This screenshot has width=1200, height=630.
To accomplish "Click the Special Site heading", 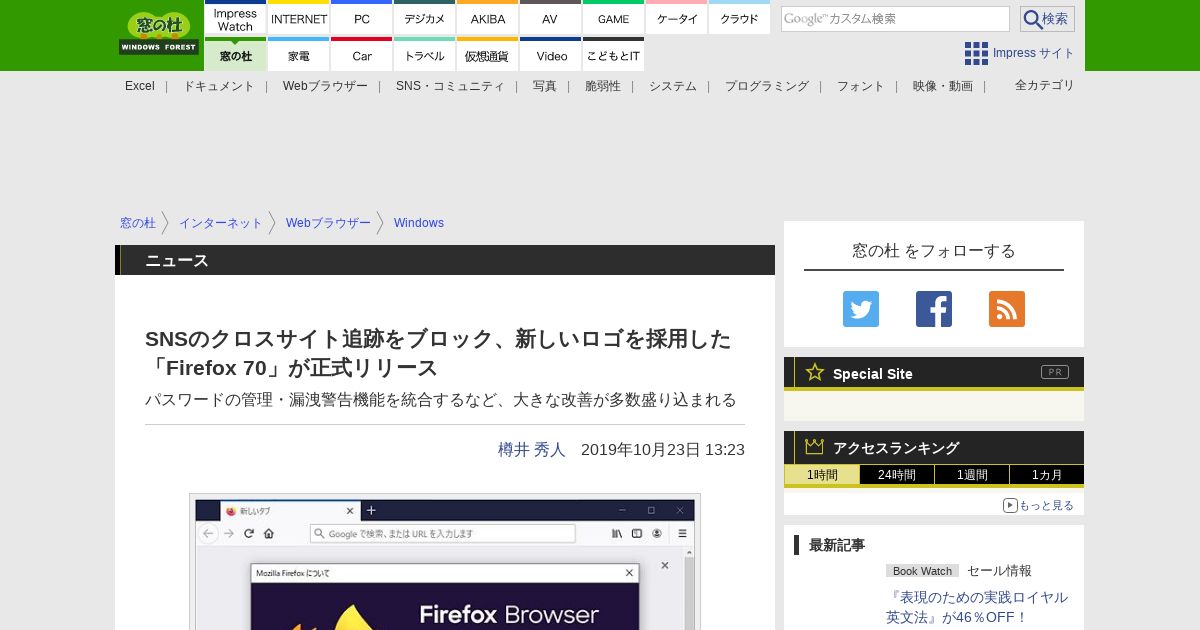I will click(x=873, y=374).
